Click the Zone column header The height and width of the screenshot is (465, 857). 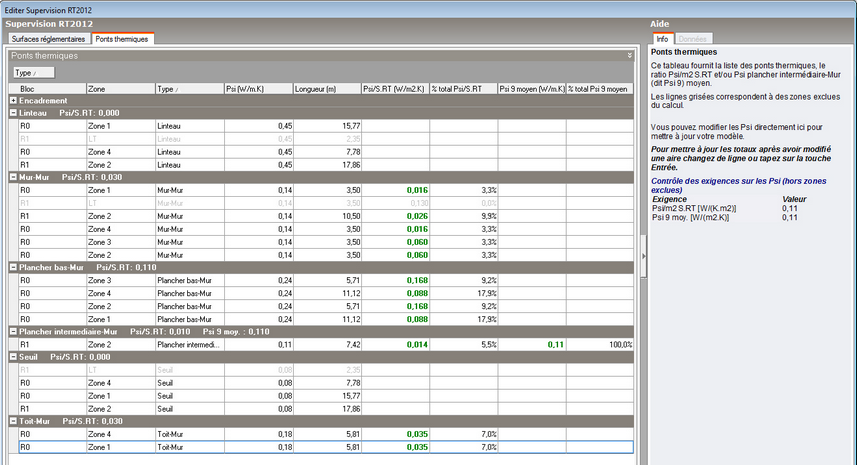[119, 88]
